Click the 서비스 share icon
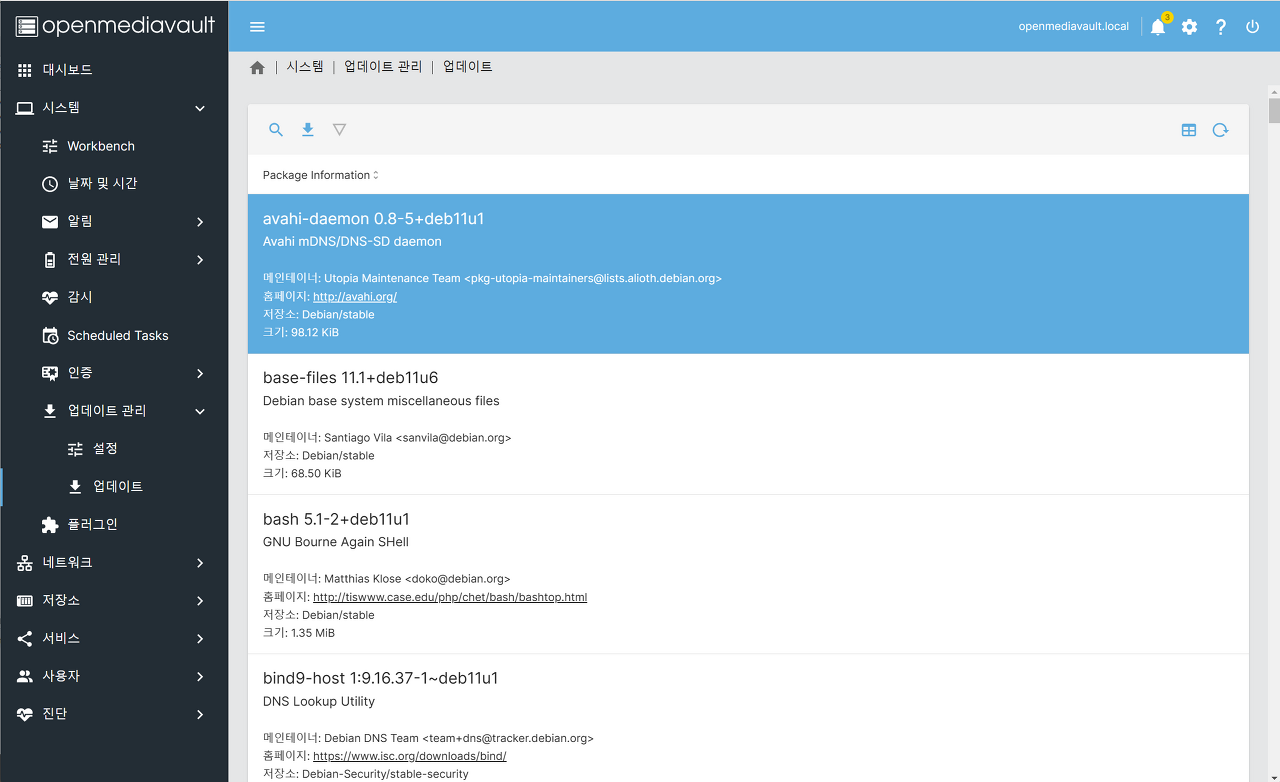This screenshot has height=782, width=1280. click(x=25, y=638)
